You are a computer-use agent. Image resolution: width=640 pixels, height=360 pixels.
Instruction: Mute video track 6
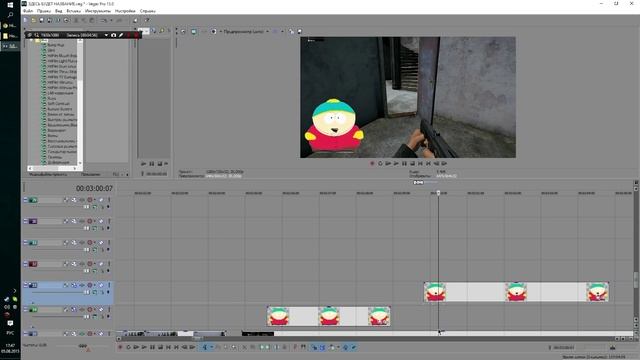101,309
